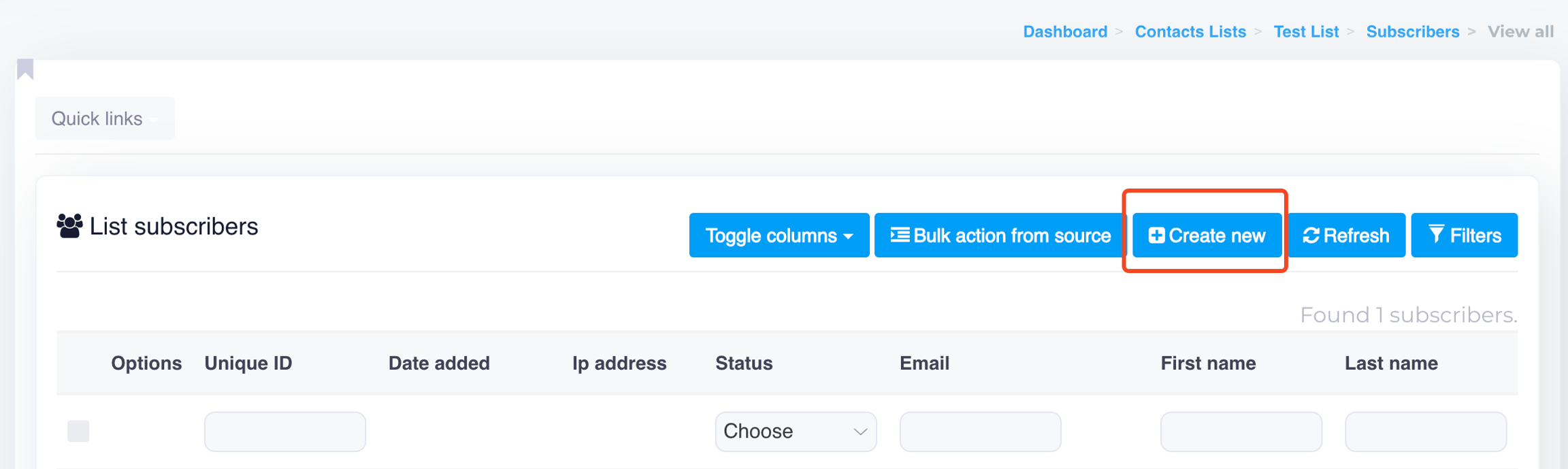
Task: Open the Status Choose filter dropdown
Action: [795, 432]
